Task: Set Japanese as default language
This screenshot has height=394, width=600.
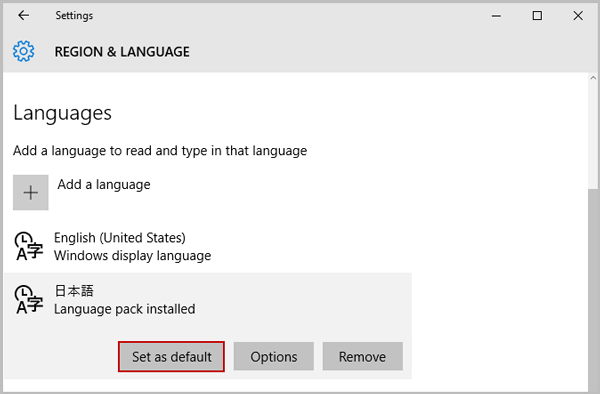Action: 171,357
